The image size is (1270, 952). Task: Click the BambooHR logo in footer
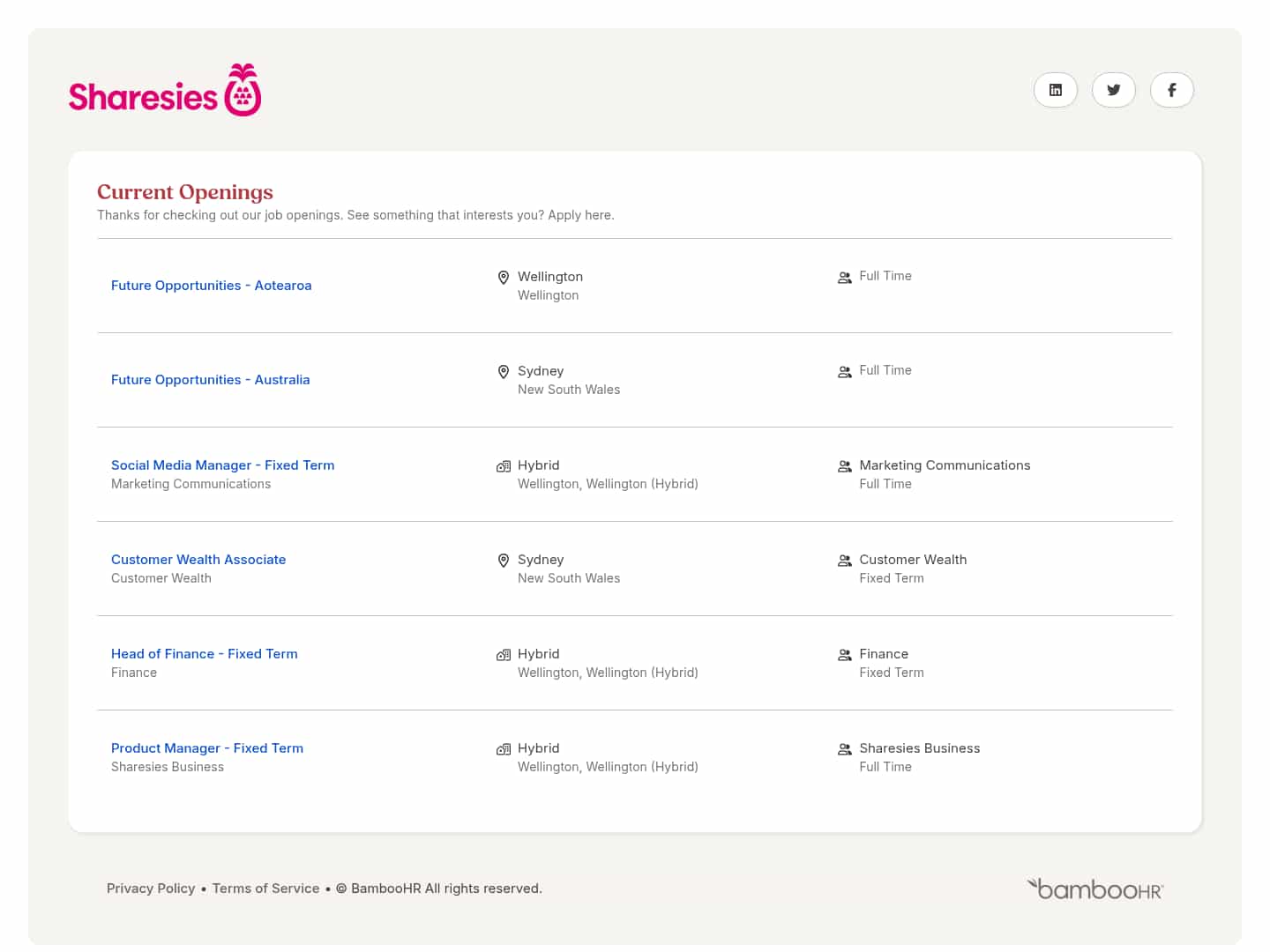(x=1095, y=889)
